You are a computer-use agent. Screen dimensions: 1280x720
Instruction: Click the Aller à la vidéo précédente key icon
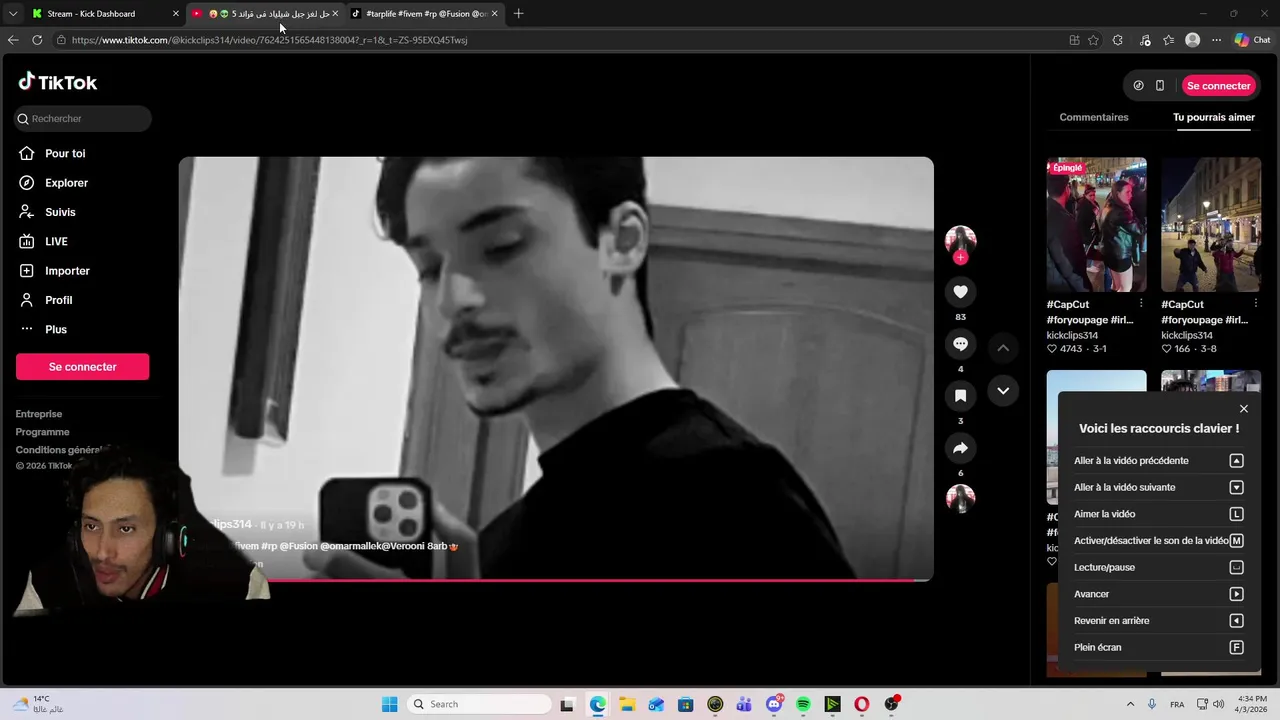(1236, 461)
